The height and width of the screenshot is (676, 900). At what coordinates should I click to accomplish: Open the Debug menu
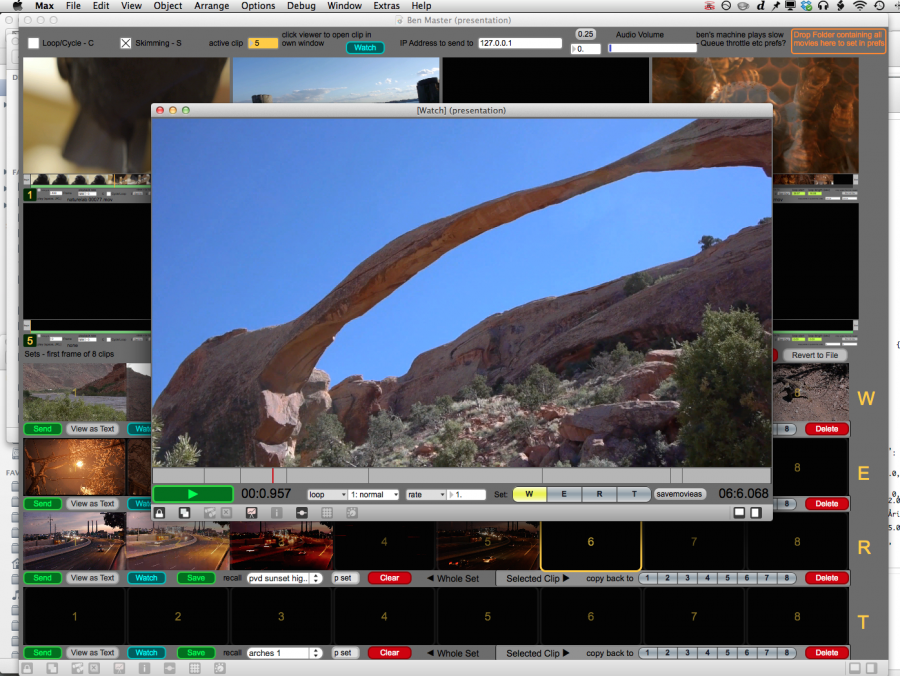[301, 6]
